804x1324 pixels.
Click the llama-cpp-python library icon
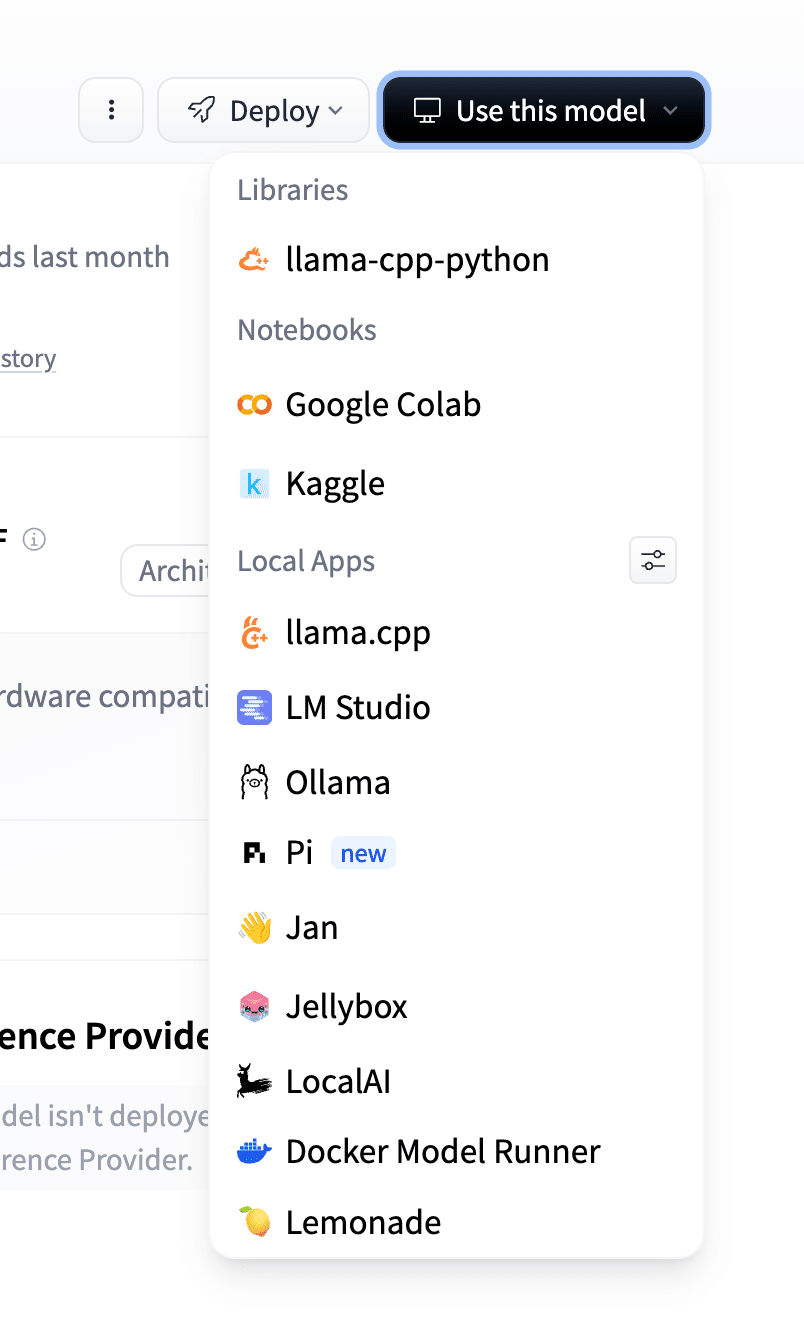tap(254, 260)
